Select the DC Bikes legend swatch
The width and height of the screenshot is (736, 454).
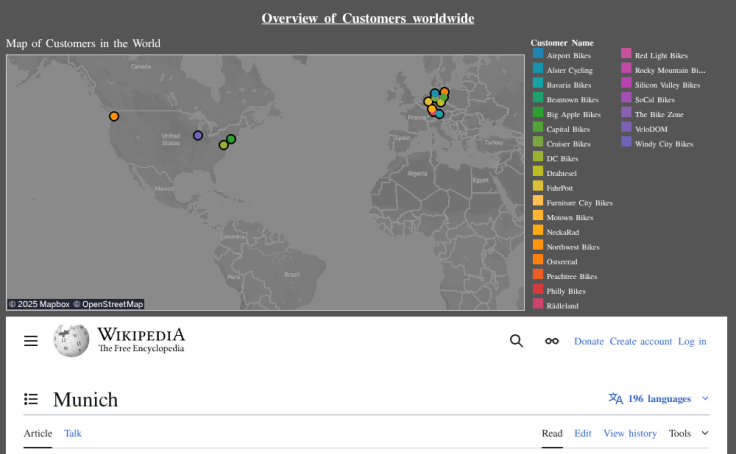pos(538,156)
